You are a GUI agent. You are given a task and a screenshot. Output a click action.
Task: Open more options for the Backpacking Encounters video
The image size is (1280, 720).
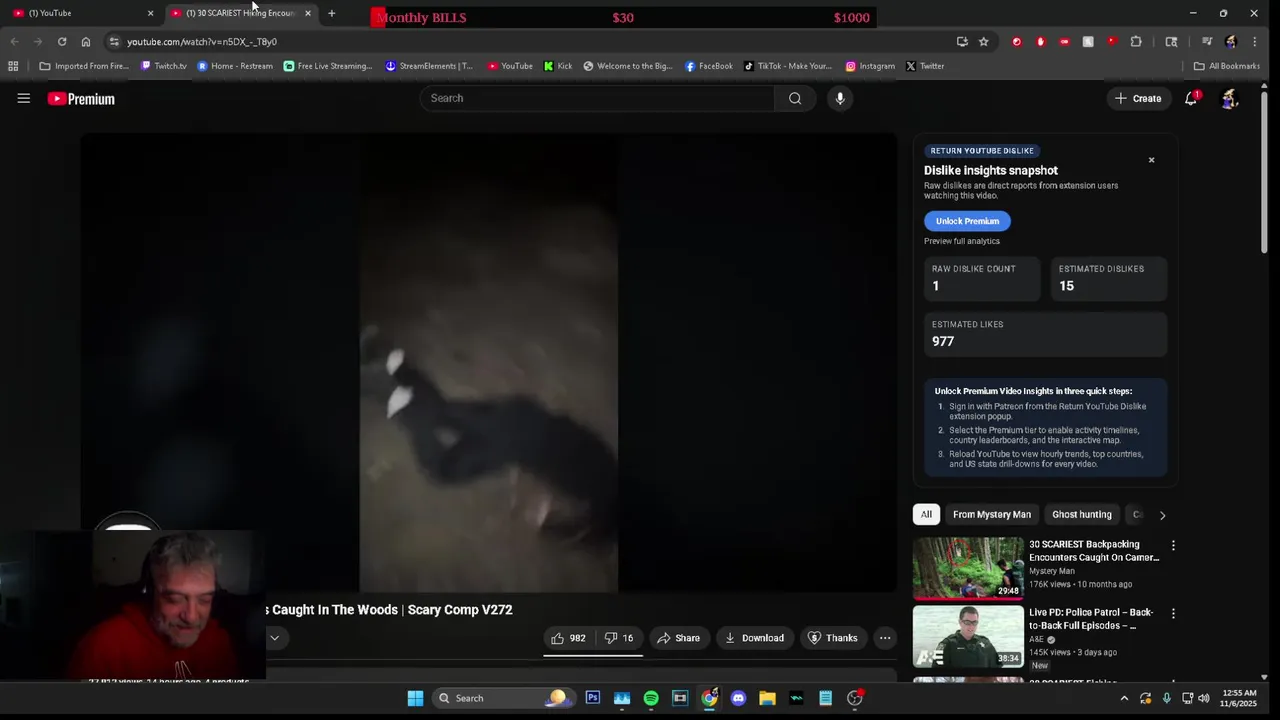pyautogui.click(x=1173, y=546)
